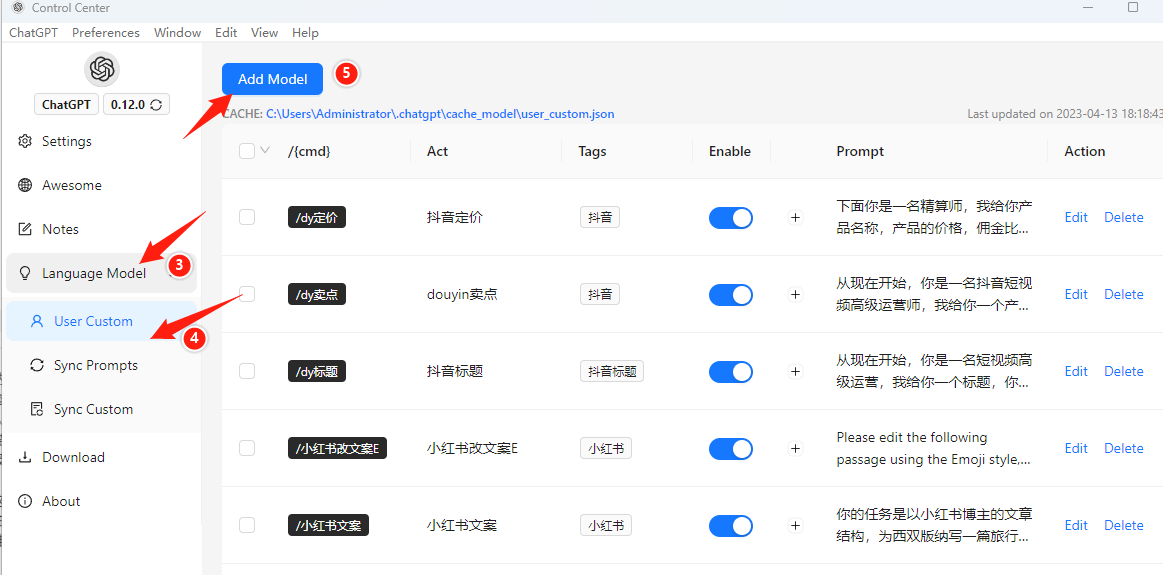This screenshot has width=1163, height=575.
Task: Expand the /dy标题 row with the plus icon
Action: click(x=796, y=371)
